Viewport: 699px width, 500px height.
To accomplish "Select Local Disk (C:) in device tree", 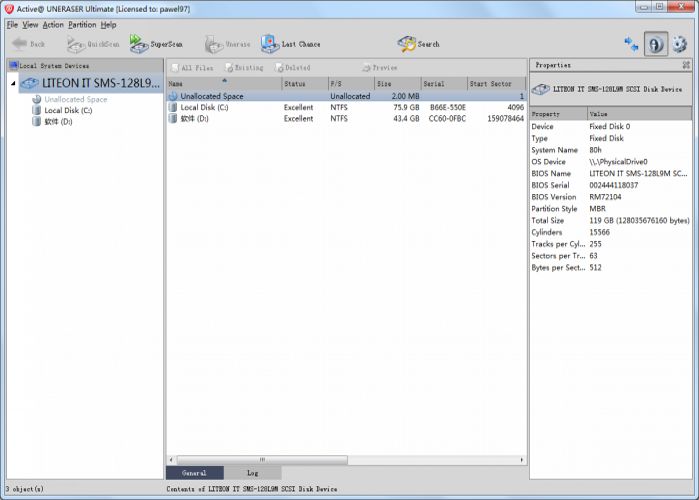I will pos(68,111).
